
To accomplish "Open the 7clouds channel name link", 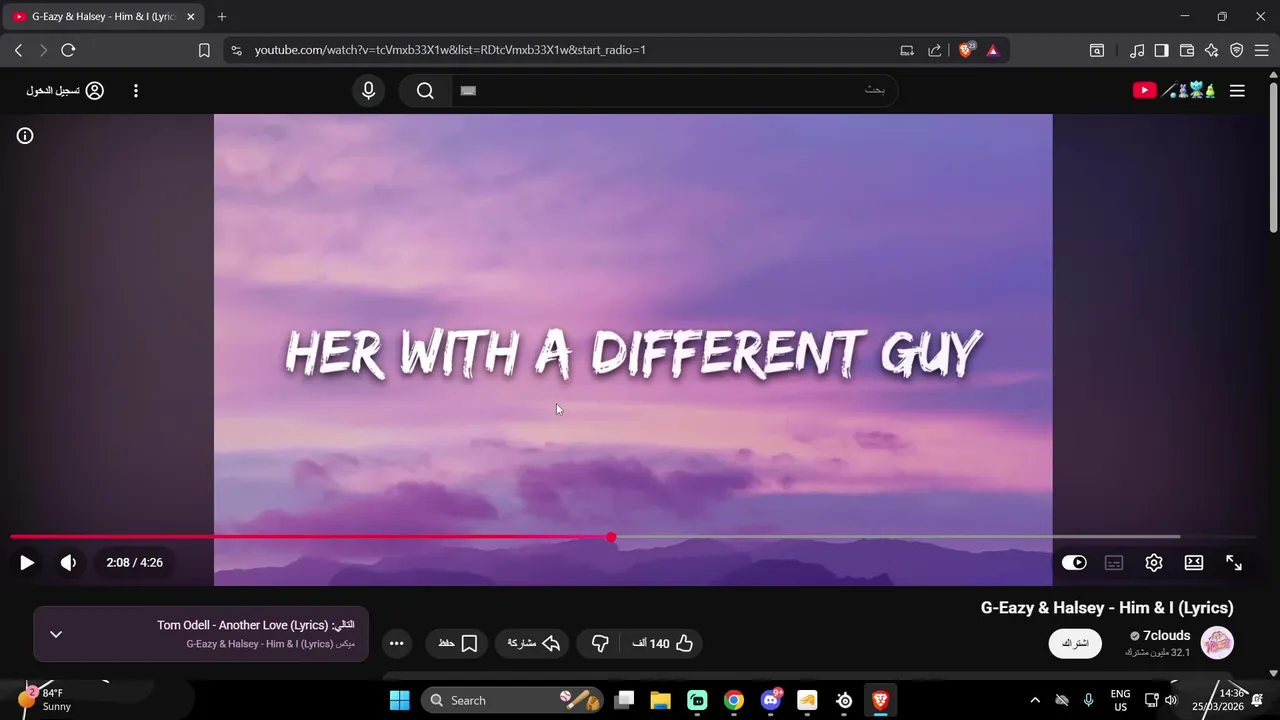I will click(1166, 636).
